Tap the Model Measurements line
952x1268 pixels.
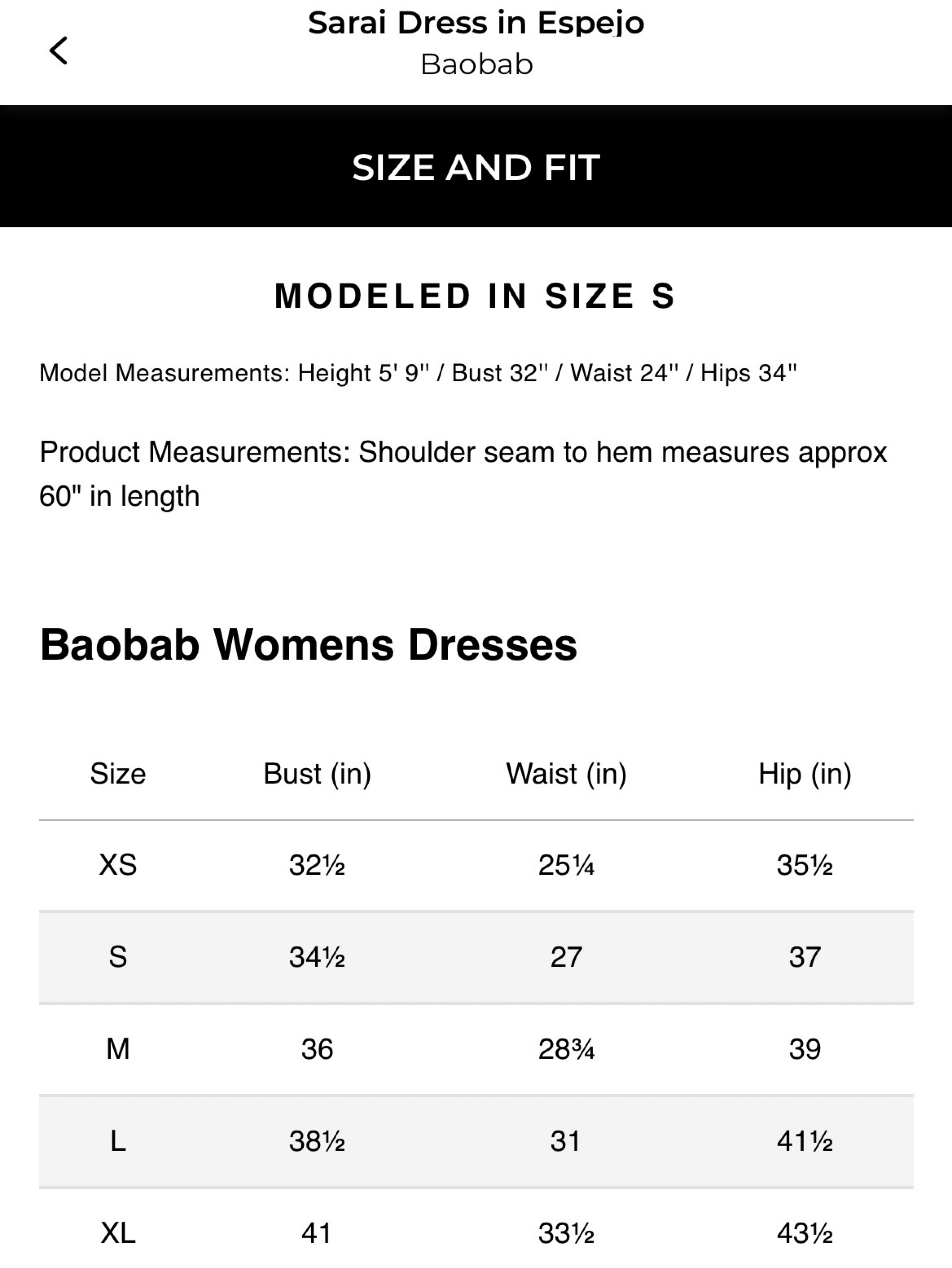pos(418,373)
